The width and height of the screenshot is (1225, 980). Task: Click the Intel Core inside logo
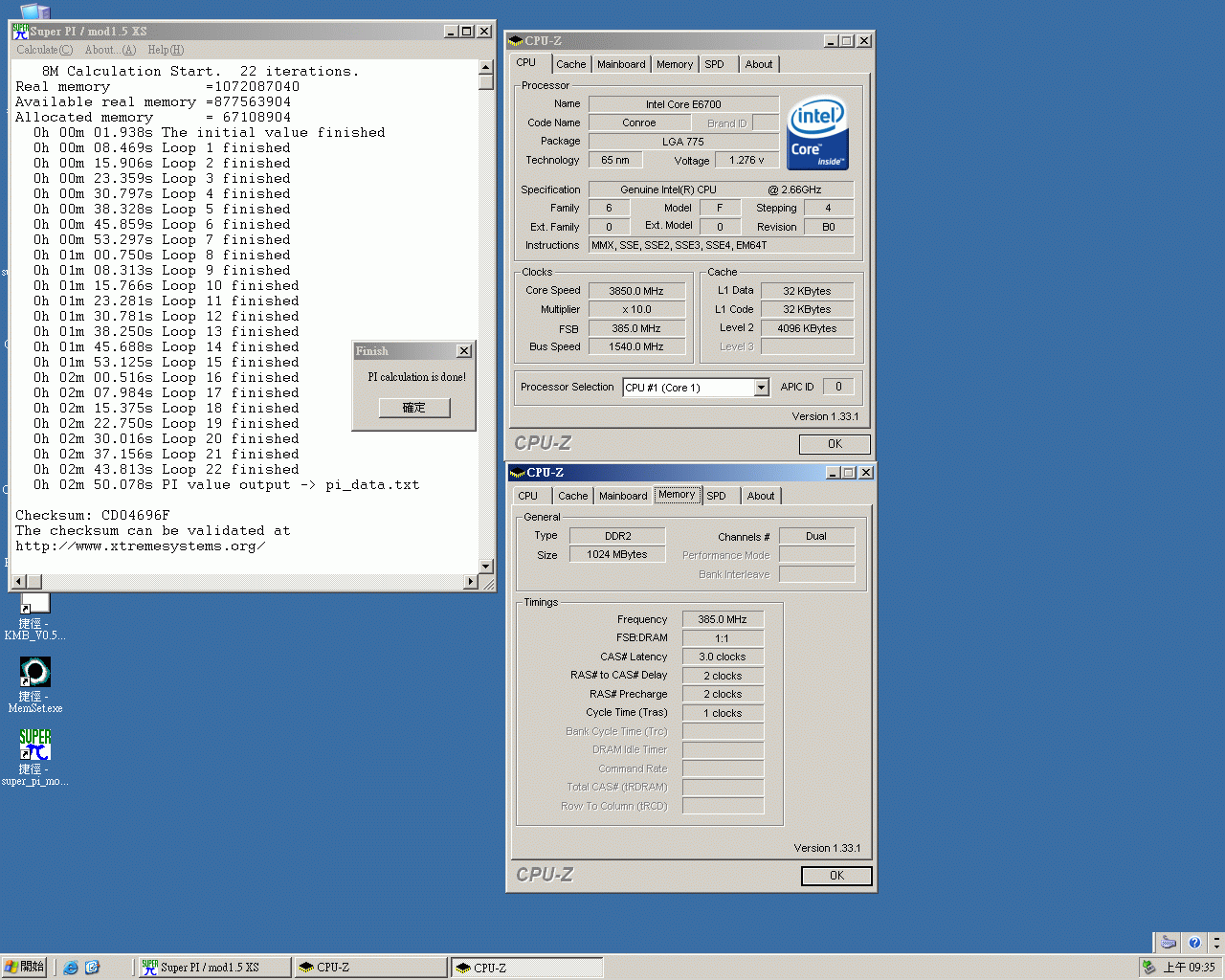[817, 132]
